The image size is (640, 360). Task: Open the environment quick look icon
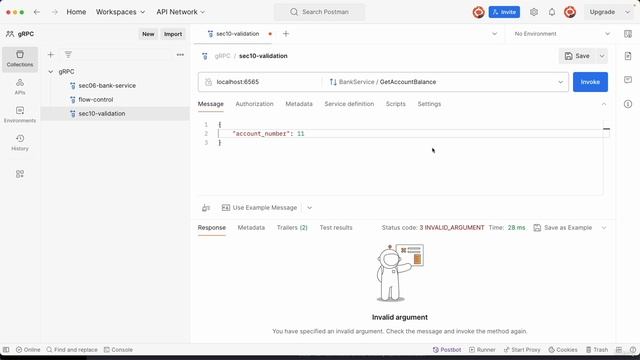point(628,34)
